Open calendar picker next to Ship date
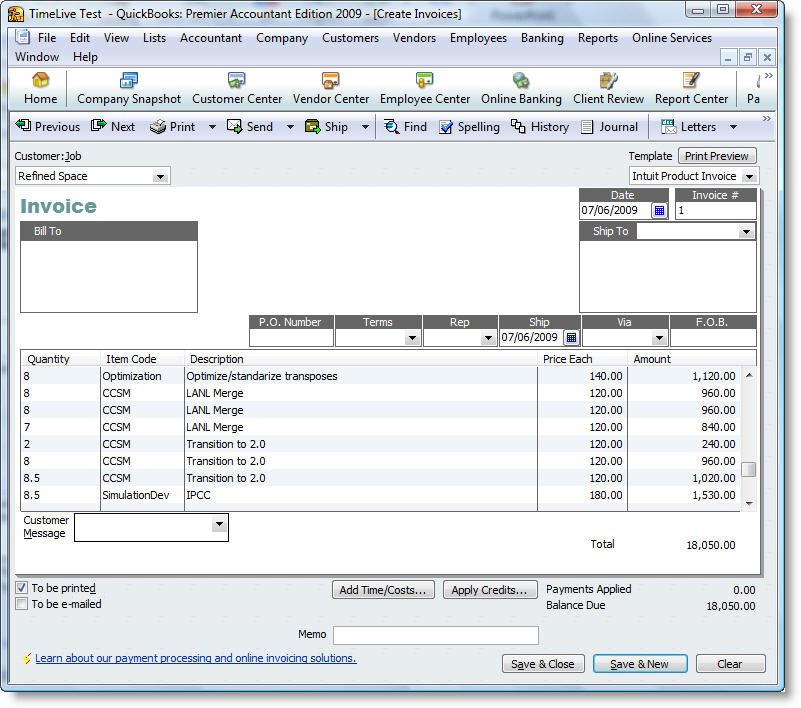 click(571, 338)
